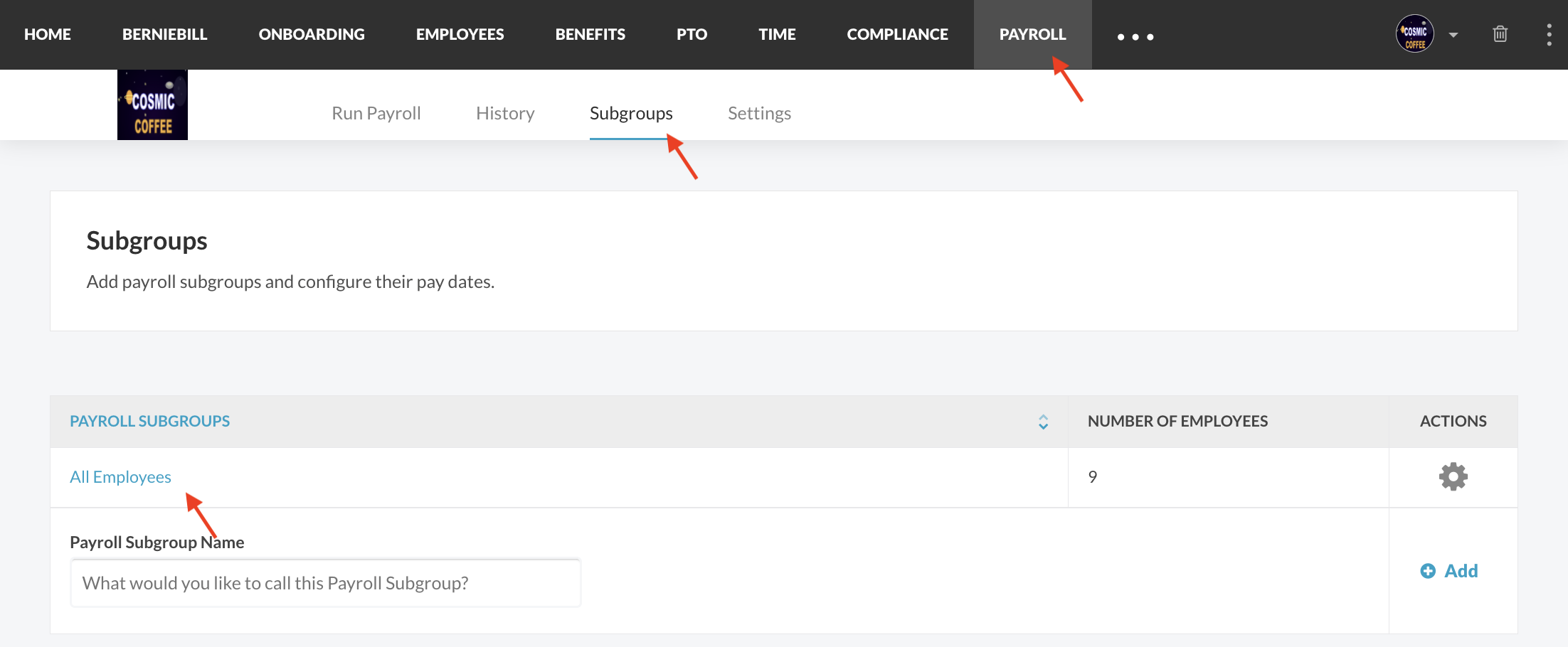Open the Compliance menu item
The width and height of the screenshot is (1568, 647).
(897, 34)
